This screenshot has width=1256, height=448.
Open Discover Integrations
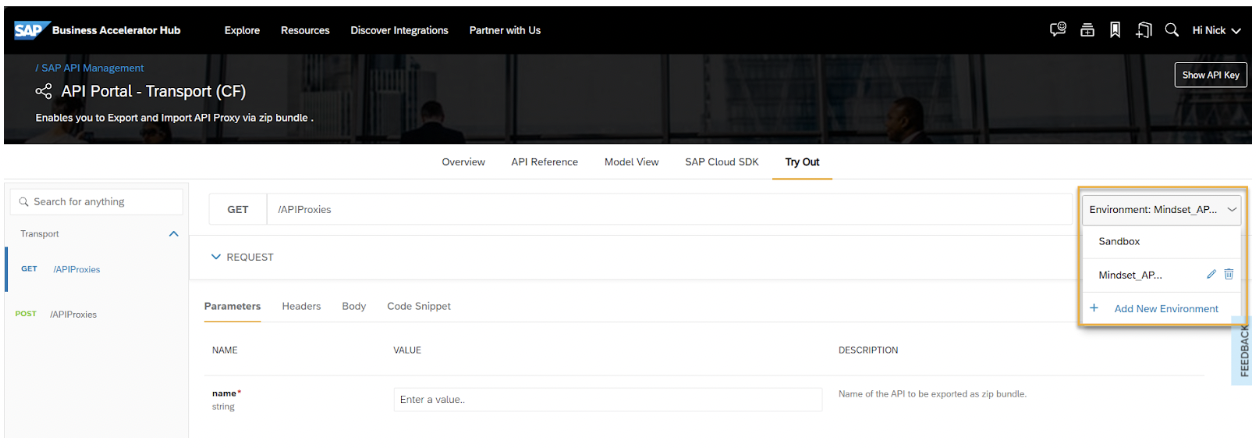point(399,30)
